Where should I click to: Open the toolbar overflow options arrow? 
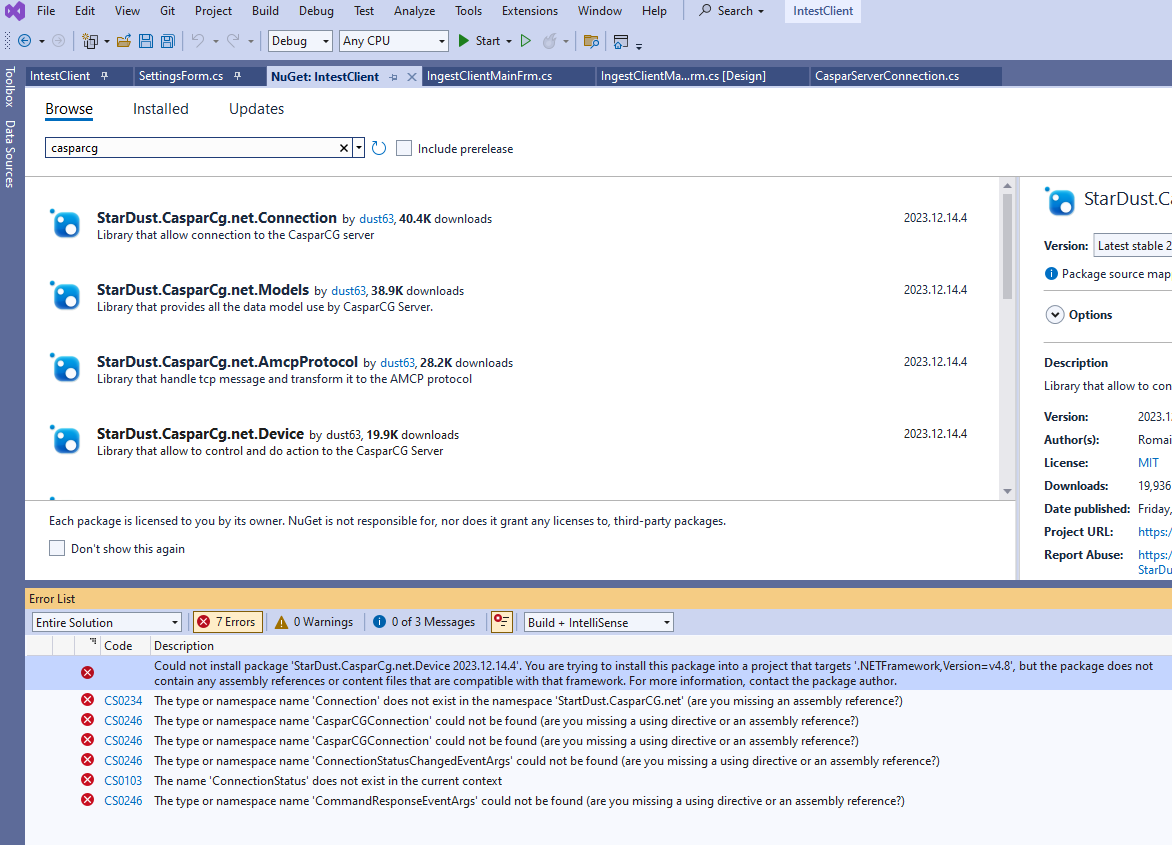click(x=639, y=46)
